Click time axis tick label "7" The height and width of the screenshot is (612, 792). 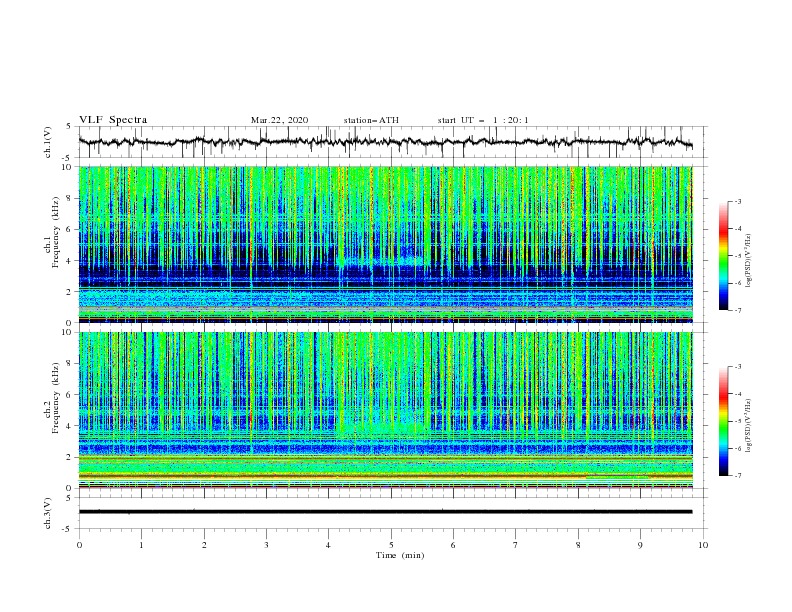coord(516,545)
